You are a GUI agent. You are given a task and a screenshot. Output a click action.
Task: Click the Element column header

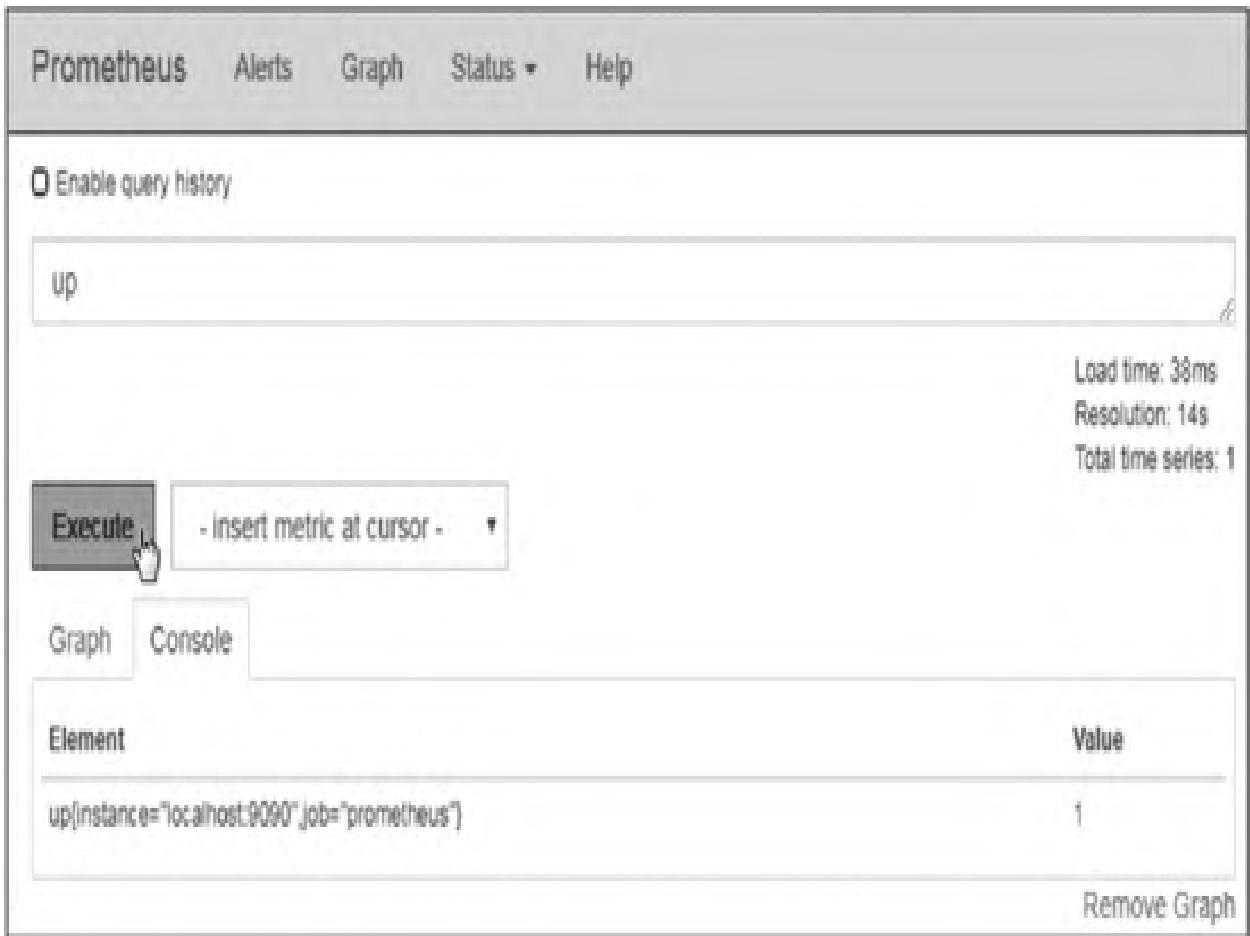pos(87,741)
